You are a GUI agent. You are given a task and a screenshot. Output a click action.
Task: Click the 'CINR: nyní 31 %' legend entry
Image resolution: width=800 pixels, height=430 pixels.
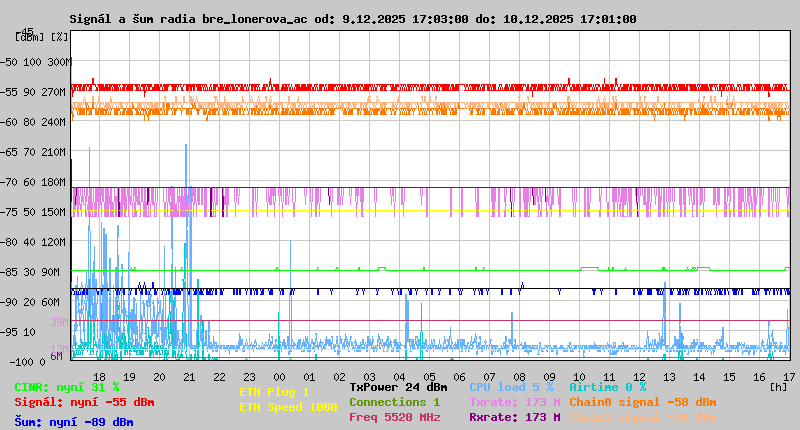(x=67, y=387)
